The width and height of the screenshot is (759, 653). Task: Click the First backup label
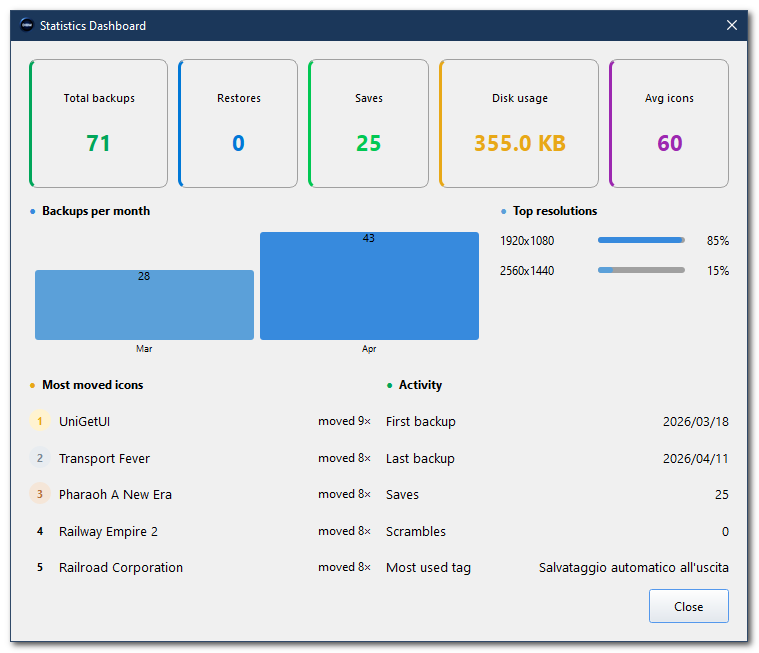pyautogui.click(x=421, y=422)
